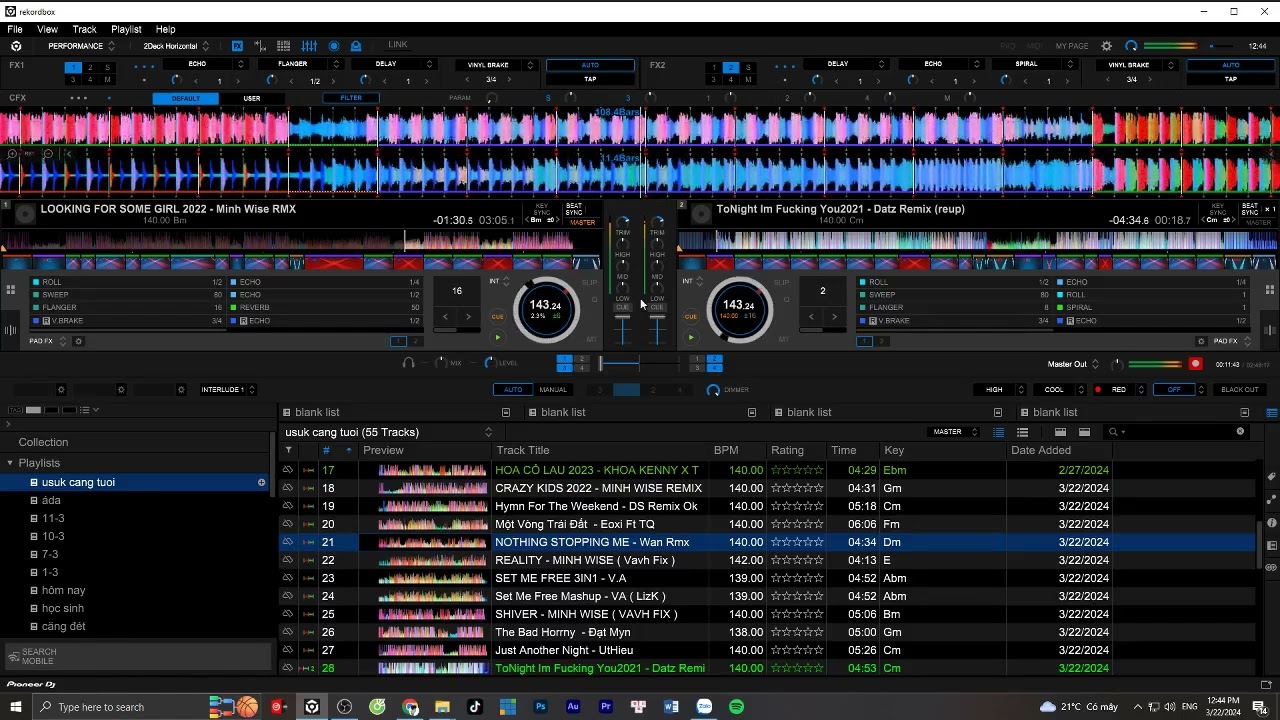This screenshot has height=720, width=1280.
Task: Open the Windows Start menu
Action: (16, 707)
